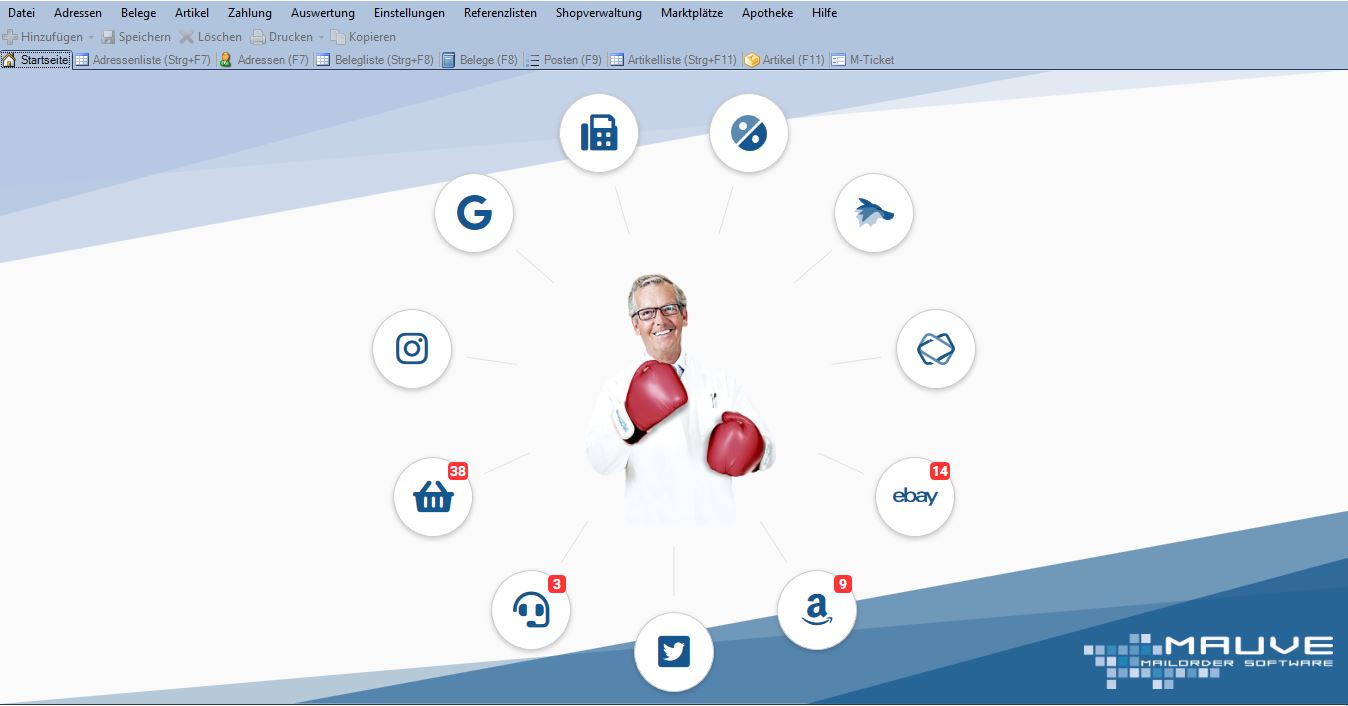The width and height of the screenshot is (1348, 706).
Task: Open the fax machine circle icon
Action: [x=599, y=133]
